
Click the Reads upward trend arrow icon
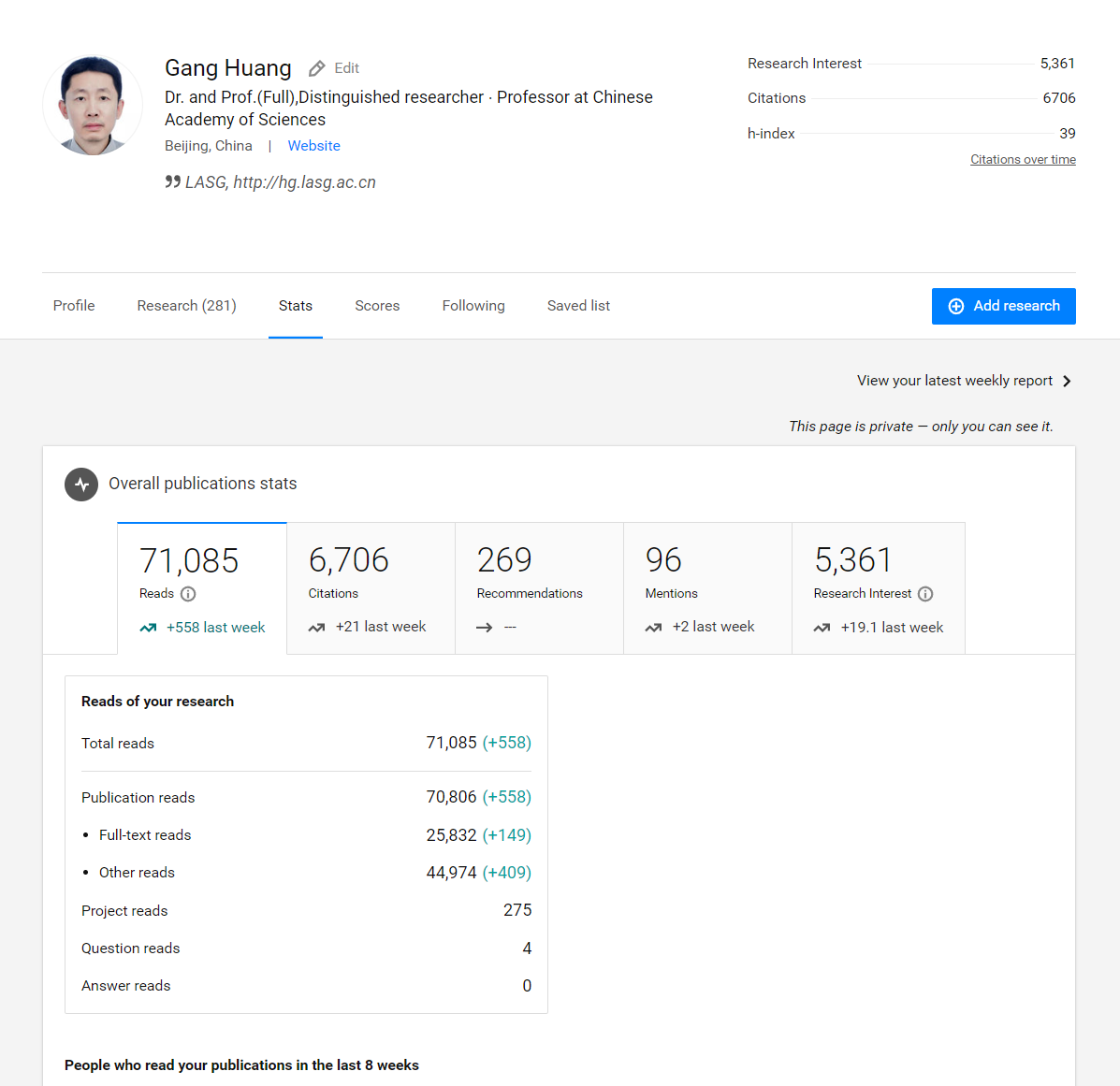click(x=148, y=628)
